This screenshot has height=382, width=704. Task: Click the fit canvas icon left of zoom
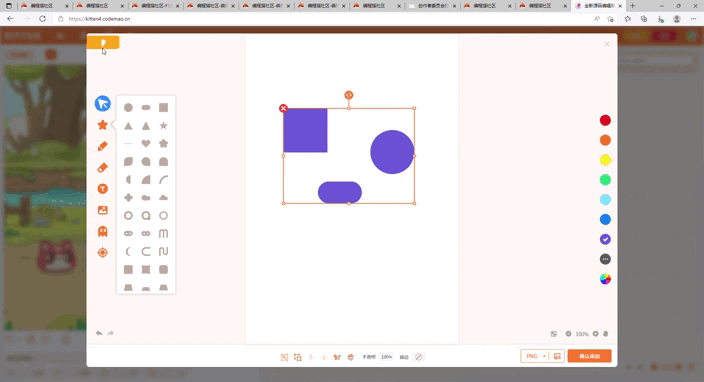coord(554,334)
